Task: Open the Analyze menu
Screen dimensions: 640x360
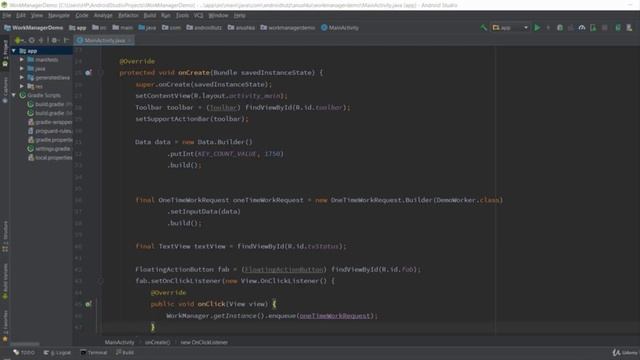Action: coord(103,16)
